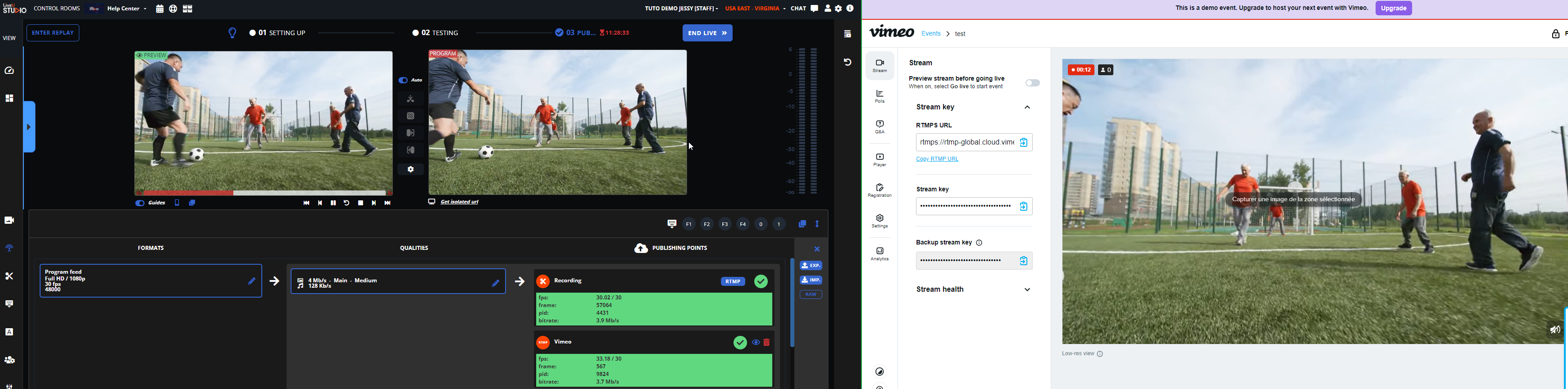Screen dimensions: 1568x389
Task: Click the EXP. export button
Action: [811, 266]
